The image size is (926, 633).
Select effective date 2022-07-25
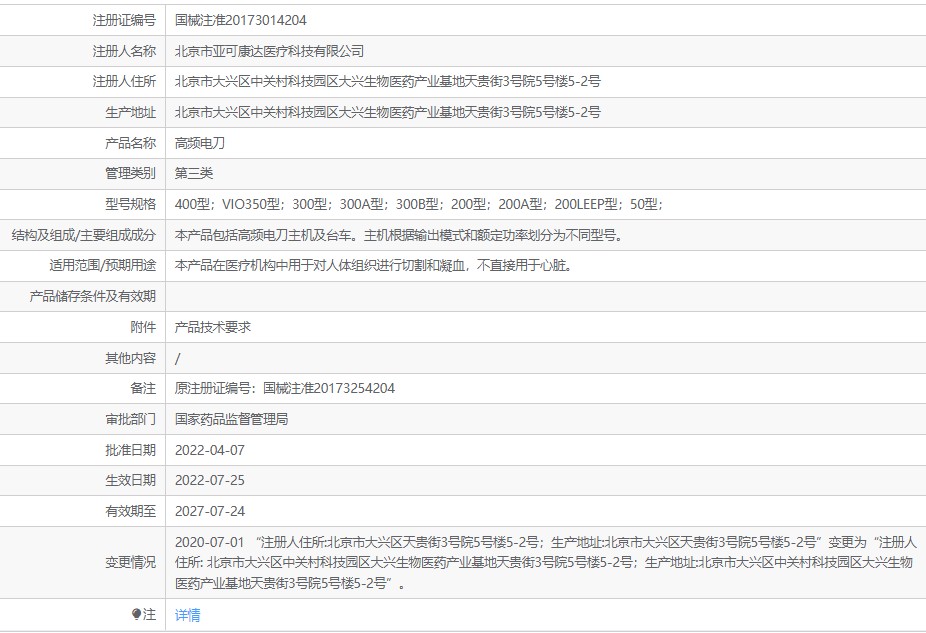210,481
